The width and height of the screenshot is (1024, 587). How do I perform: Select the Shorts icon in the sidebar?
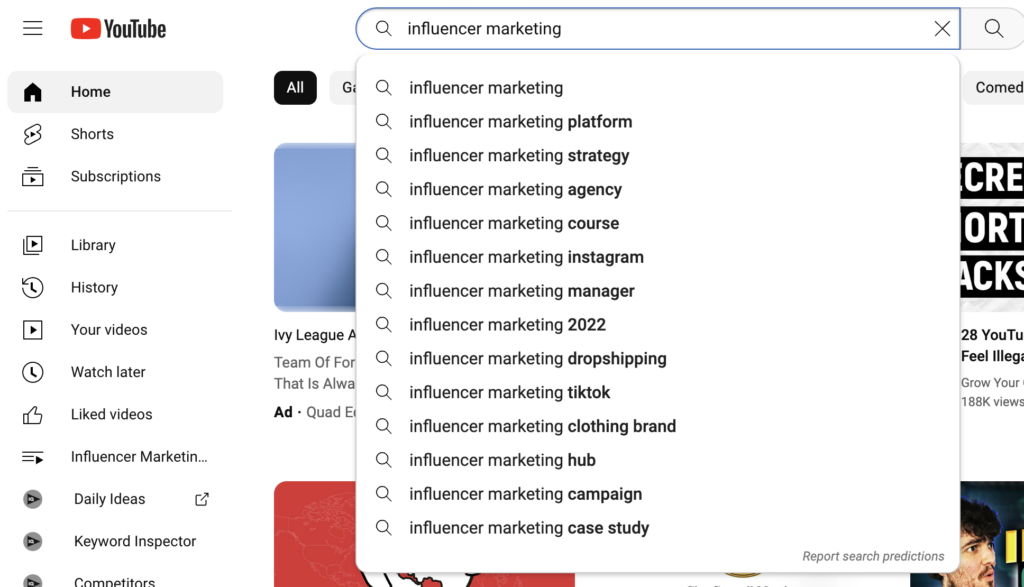point(34,134)
